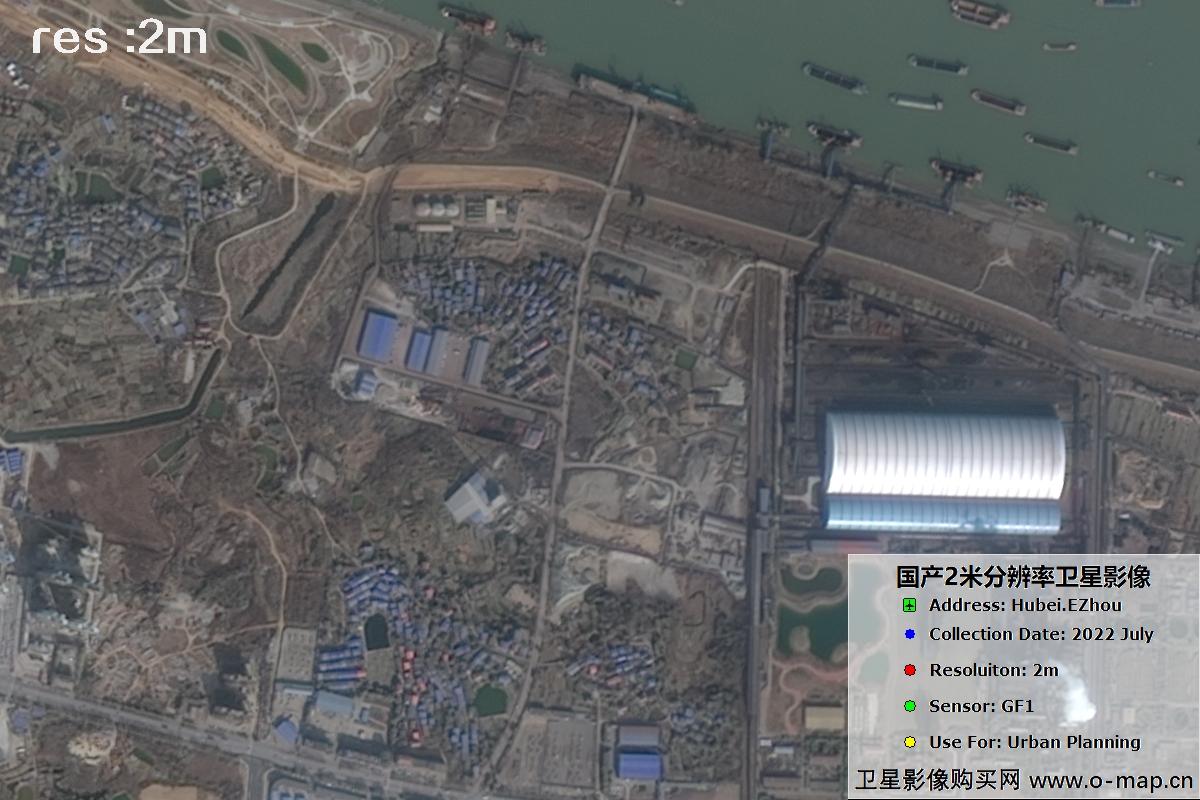
Task: Click the large white arched-roof building
Action: (943, 468)
